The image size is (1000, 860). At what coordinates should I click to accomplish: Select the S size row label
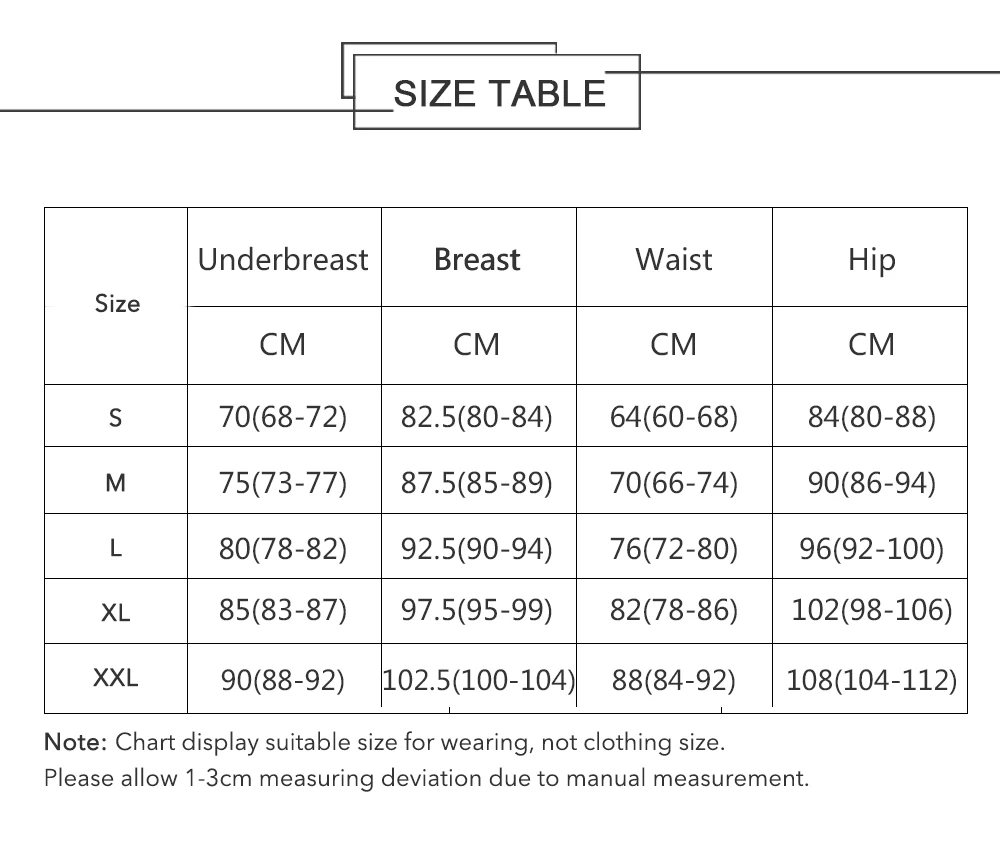click(x=116, y=417)
